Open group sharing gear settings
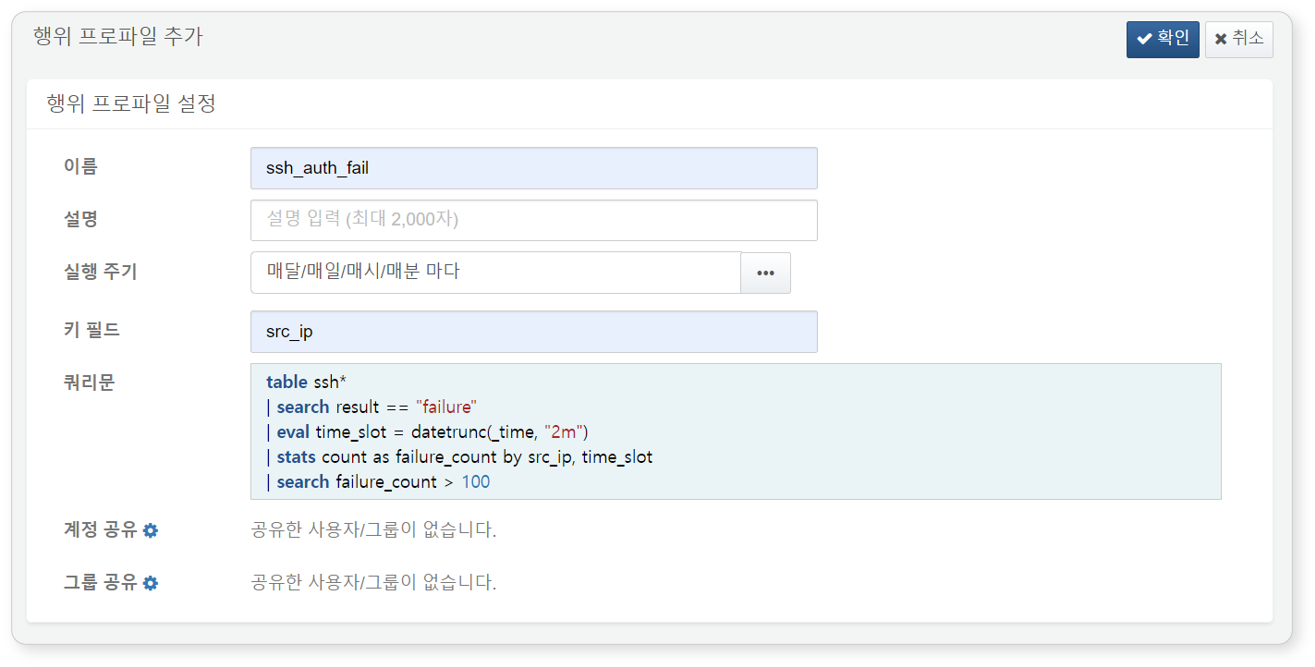This screenshot has height=667, width=1315. (x=150, y=582)
